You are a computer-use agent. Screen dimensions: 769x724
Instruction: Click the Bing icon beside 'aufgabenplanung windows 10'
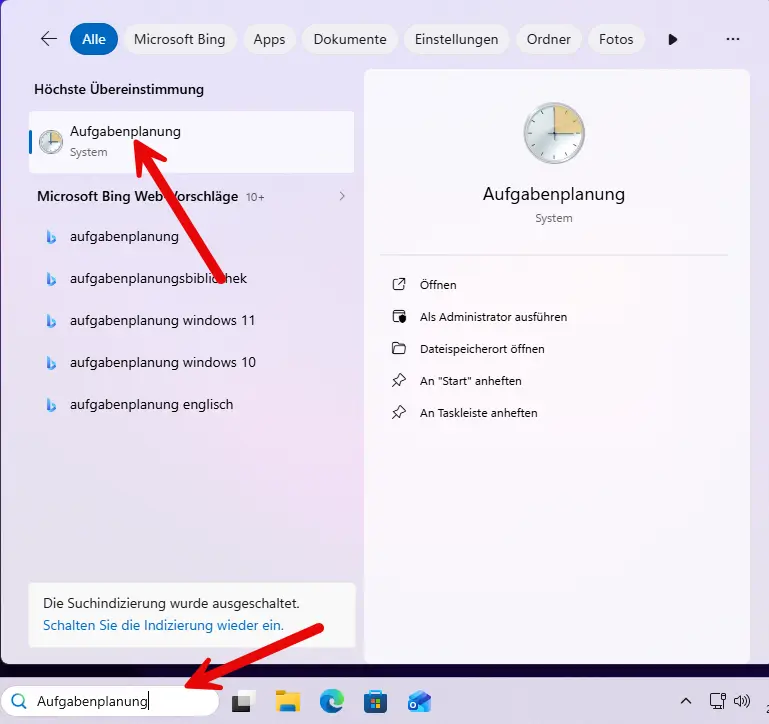51,363
